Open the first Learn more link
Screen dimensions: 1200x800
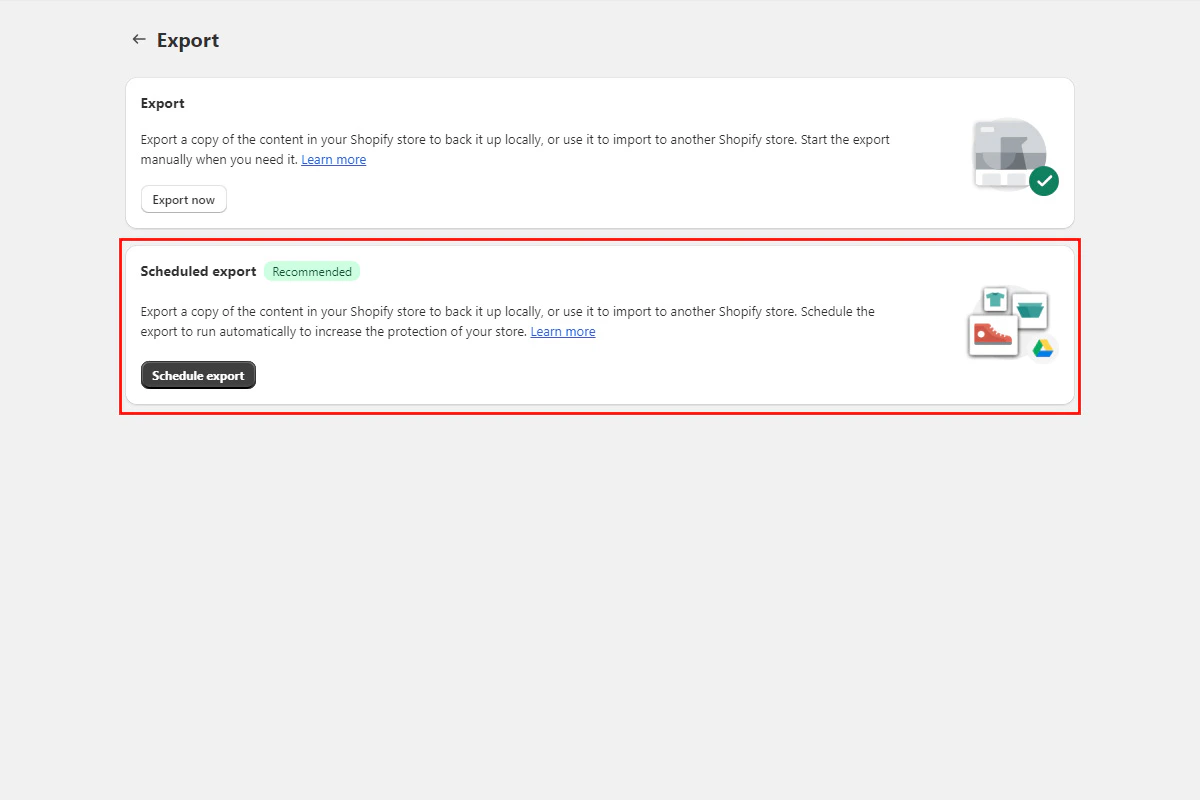point(333,159)
